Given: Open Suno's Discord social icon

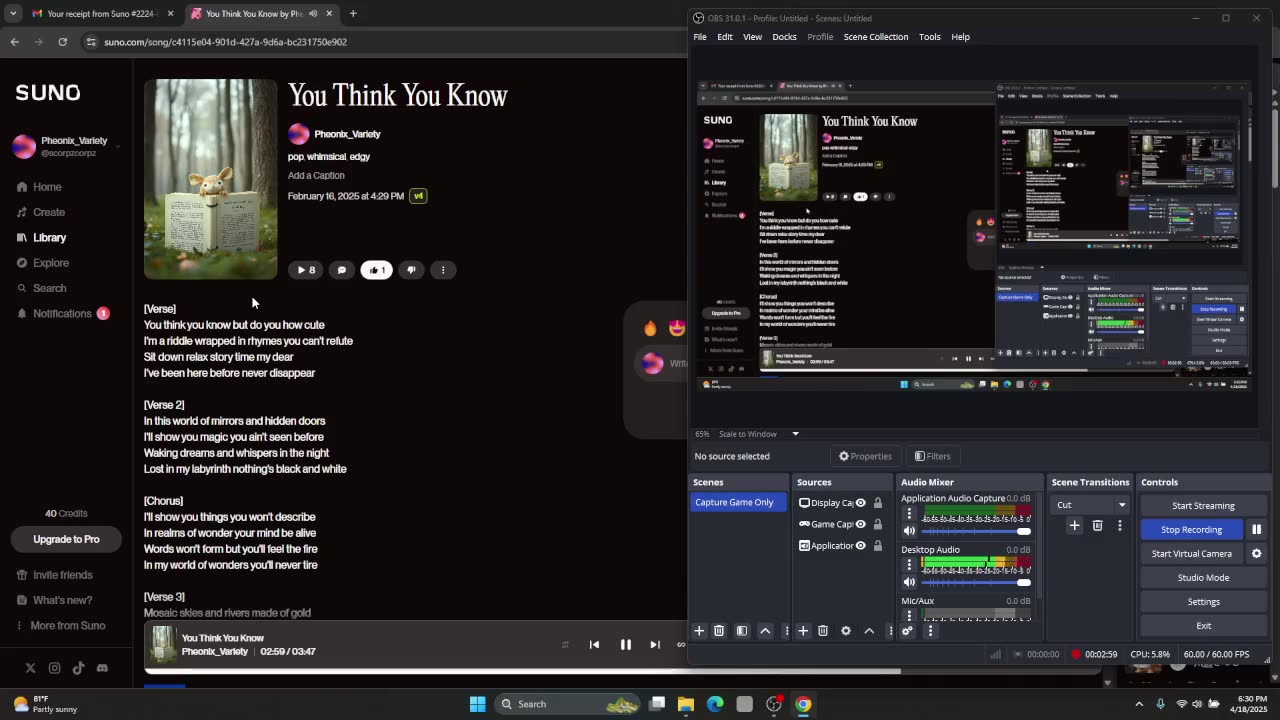Looking at the screenshot, I should pos(102,668).
